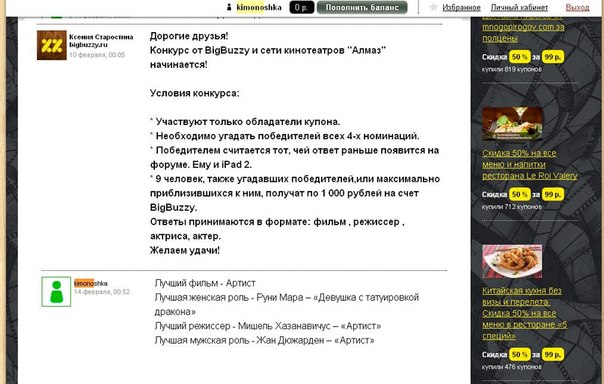The width and height of the screenshot is (604, 384).
Task: Click the 99 р. badge above купили 476 купонов
Action: tap(553, 355)
